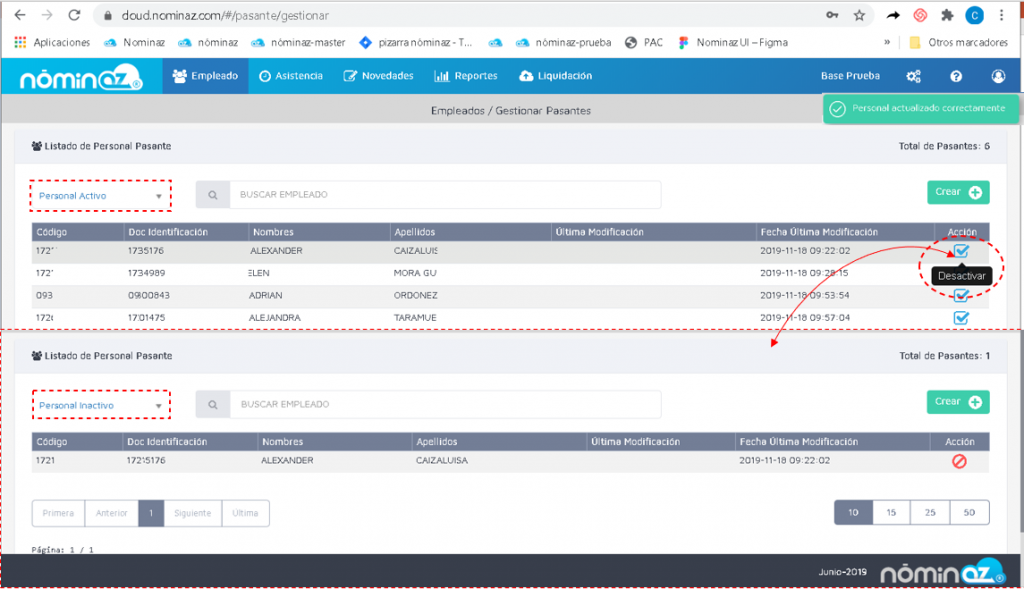Open the Nominaz UI – Figma bookmark

click(733, 42)
